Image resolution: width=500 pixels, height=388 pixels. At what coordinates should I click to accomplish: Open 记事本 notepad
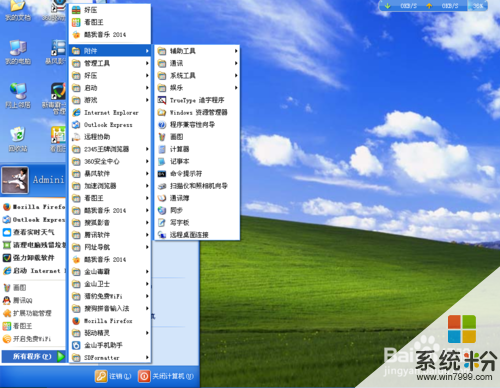[x=197, y=161]
